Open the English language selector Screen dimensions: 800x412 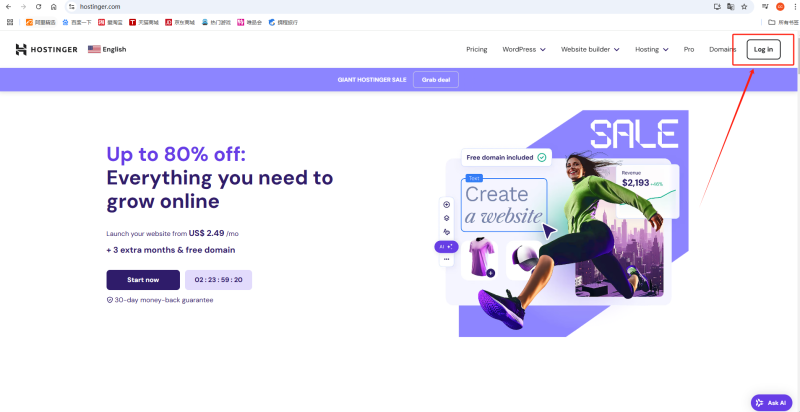(x=107, y=49)
